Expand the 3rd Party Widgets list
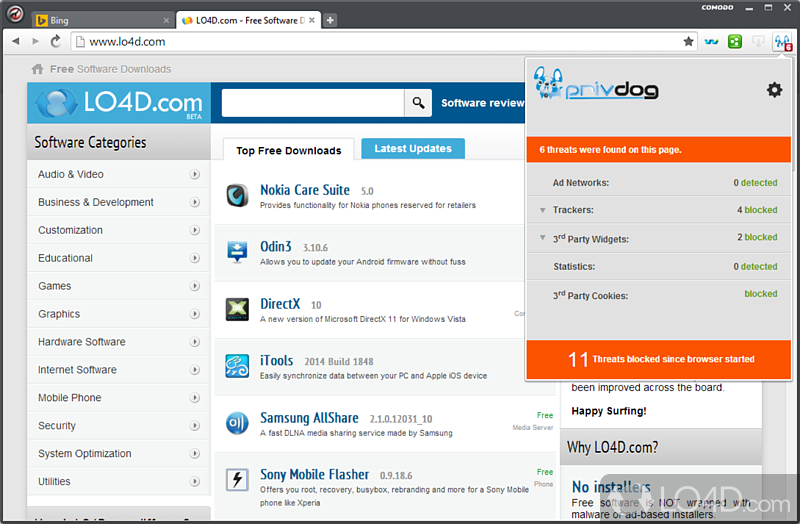The height and width of the screenshot is (524, 800). tap(543, 238)
